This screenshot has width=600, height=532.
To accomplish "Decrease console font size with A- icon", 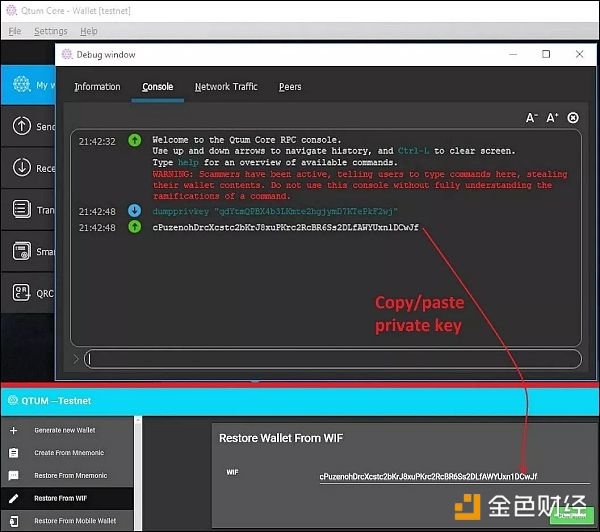I will tap(531, 118).
